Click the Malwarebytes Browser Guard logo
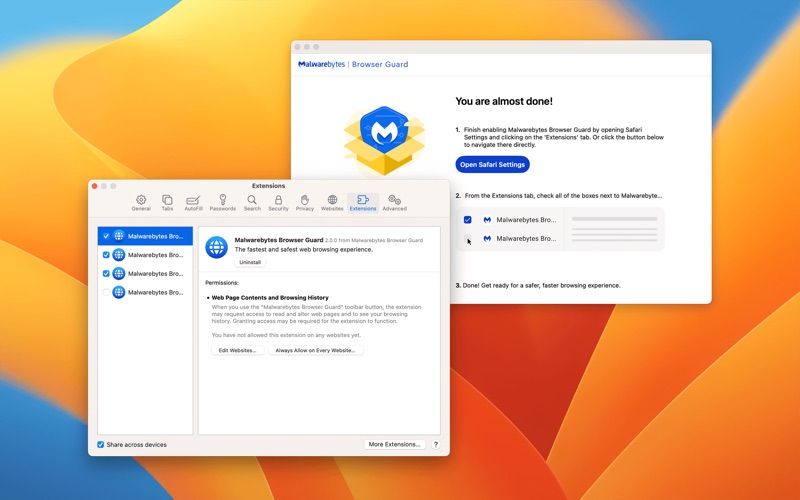 point(353,64)
